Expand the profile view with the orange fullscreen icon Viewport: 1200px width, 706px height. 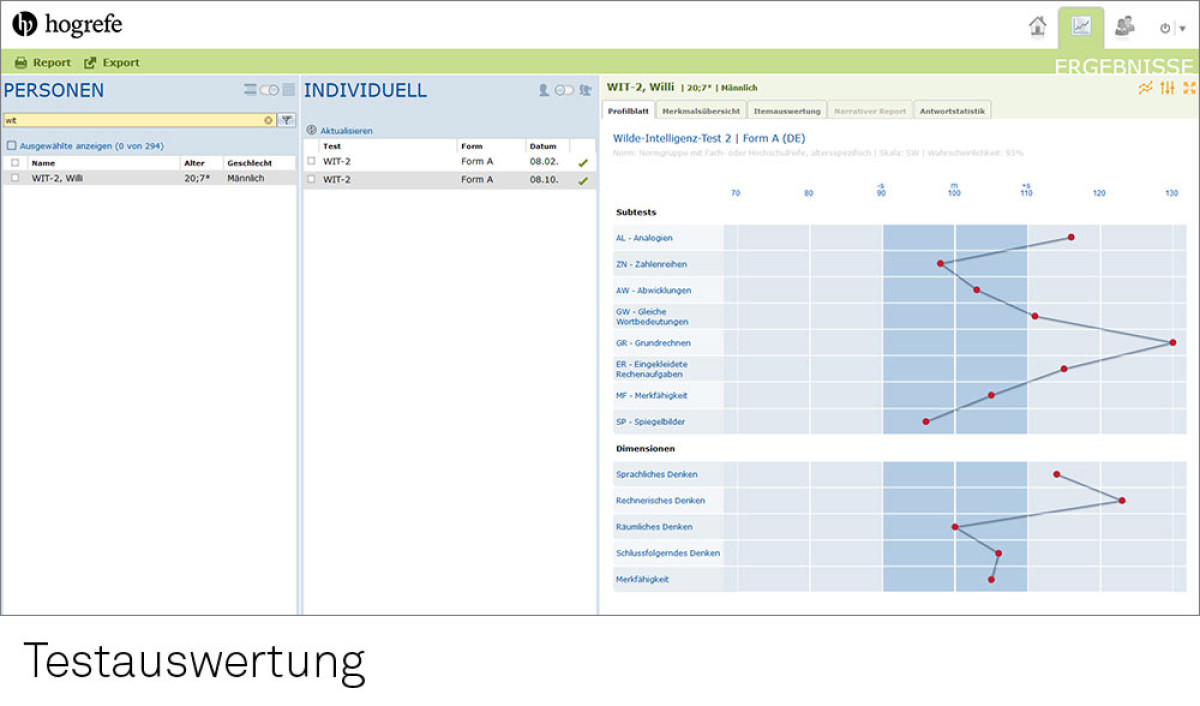(1189, 89)
